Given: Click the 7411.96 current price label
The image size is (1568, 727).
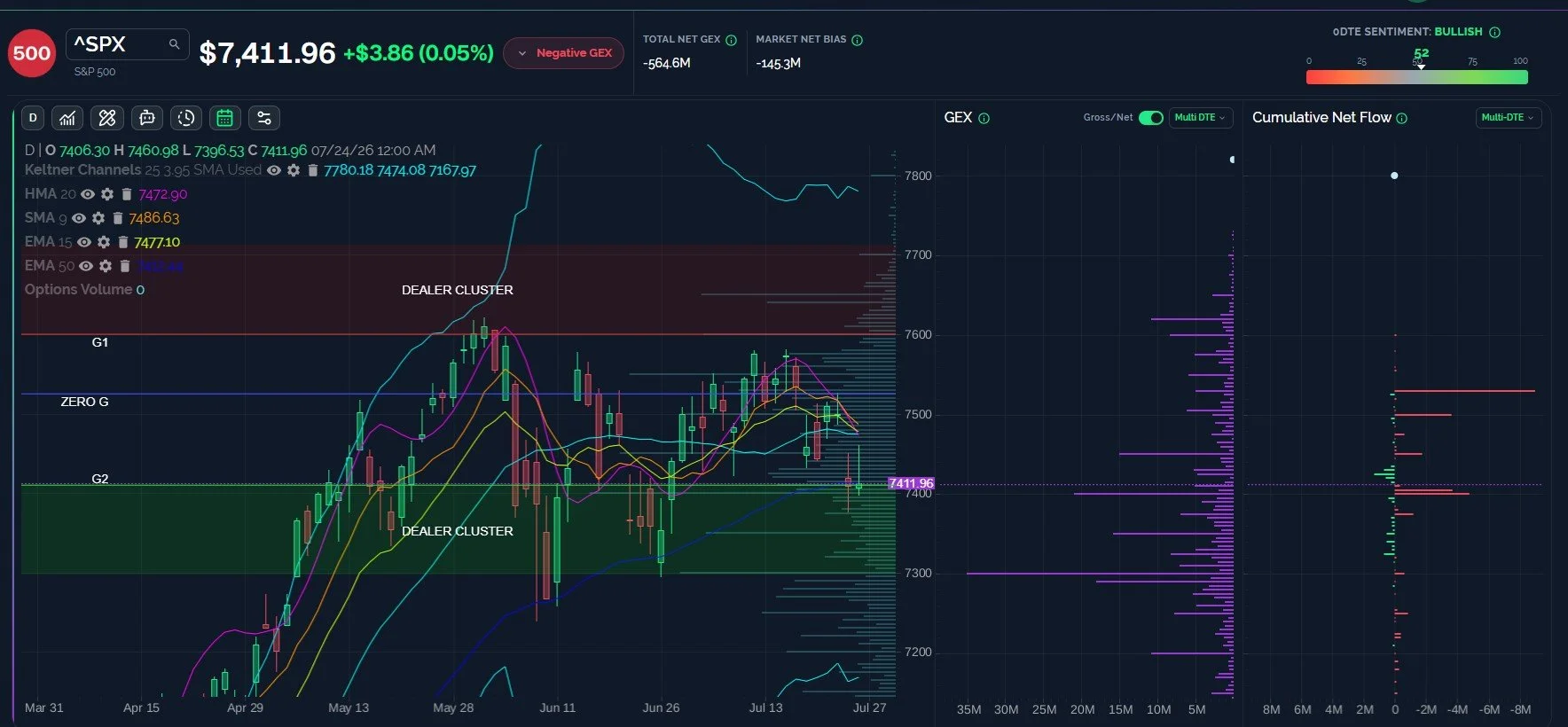Looking at the screenshot, I should click(x=911, y=484).
